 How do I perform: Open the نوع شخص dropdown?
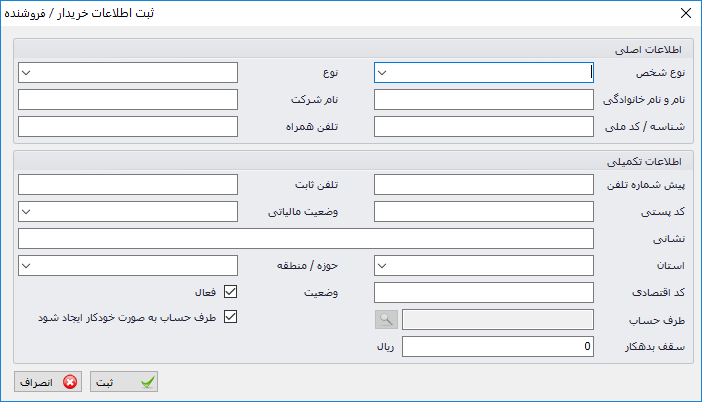tap(484, 73)
